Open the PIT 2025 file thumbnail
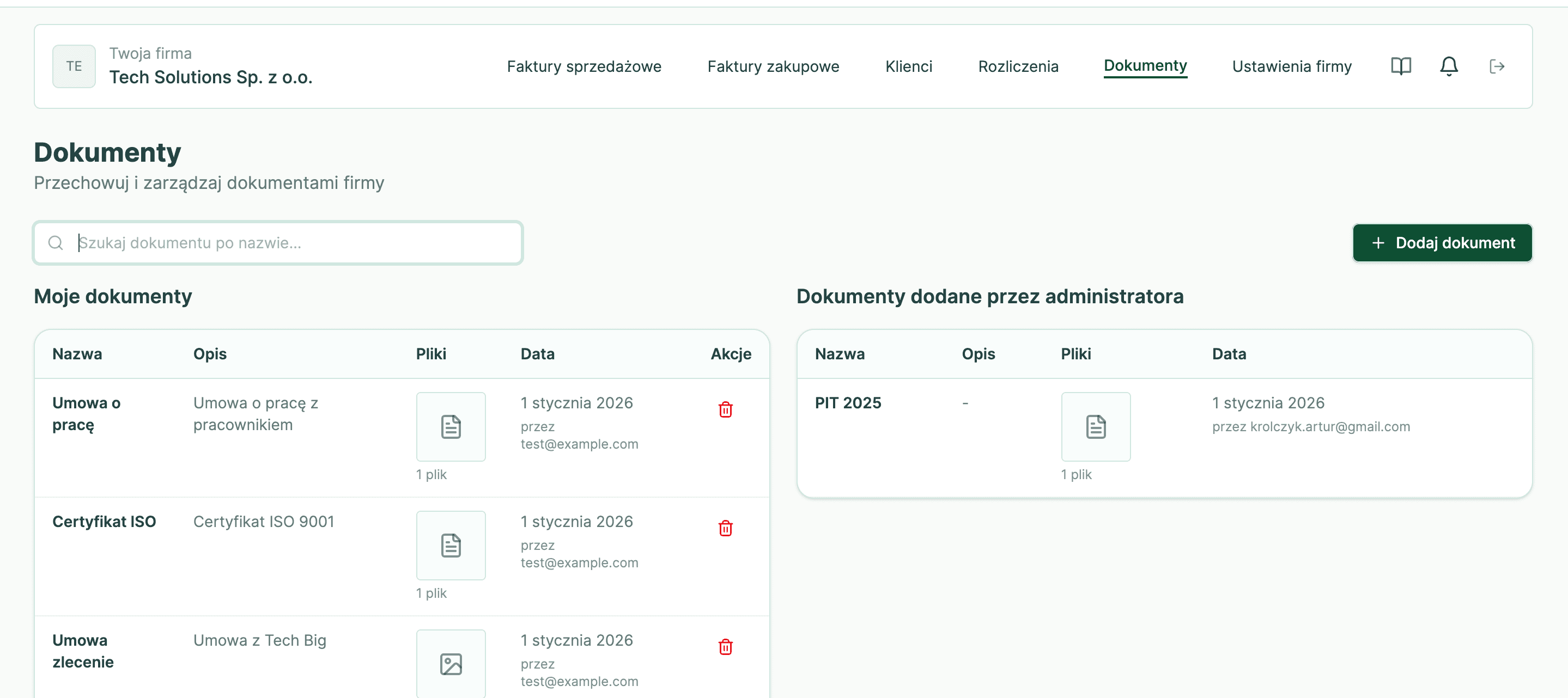 click(1095, 427)
